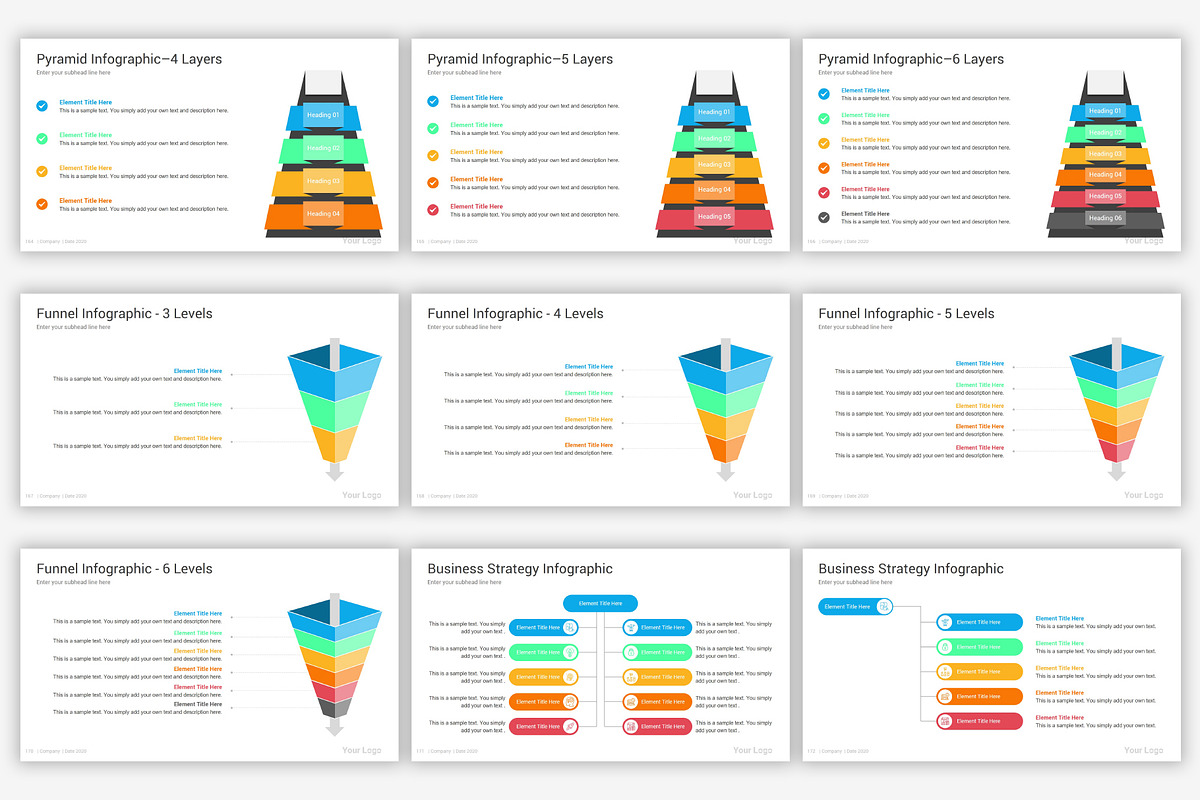Select the green check icon in Pyramid 5 Layers slide
Screen dimensions: 1200x800
tap(433, 128)
